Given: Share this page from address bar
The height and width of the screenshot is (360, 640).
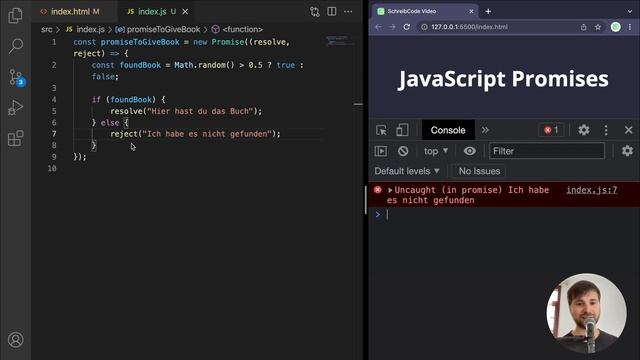Looking at the screenshot, I should (584, 27).
